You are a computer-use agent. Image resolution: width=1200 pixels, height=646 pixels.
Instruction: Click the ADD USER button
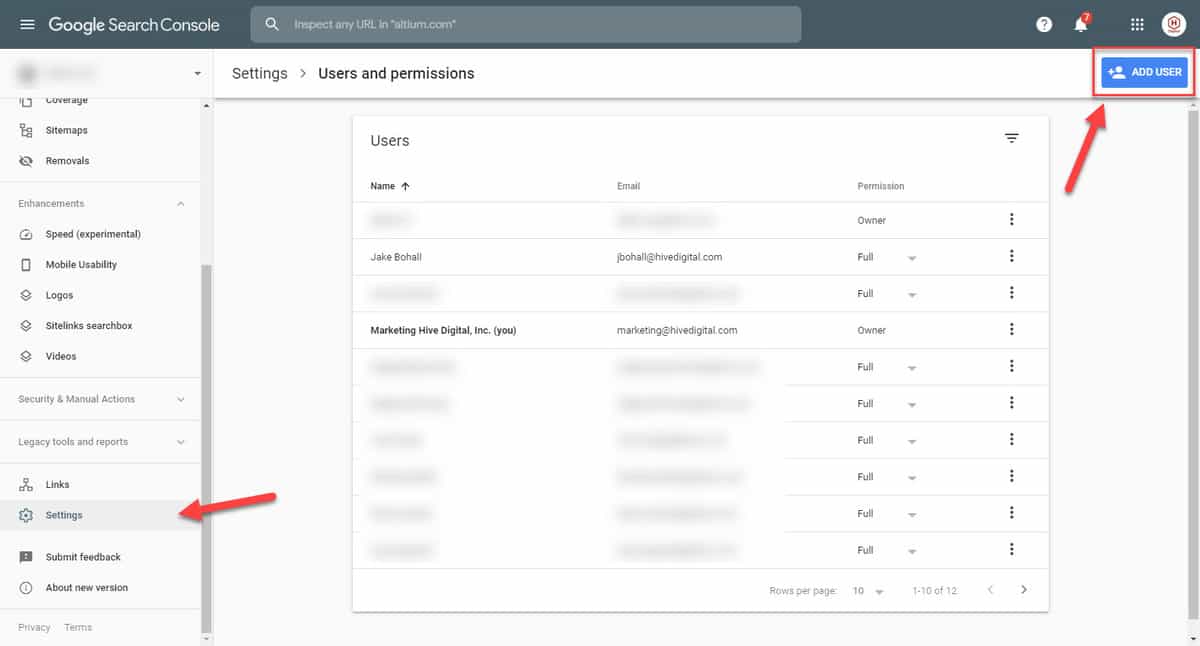click(1145, 72)
